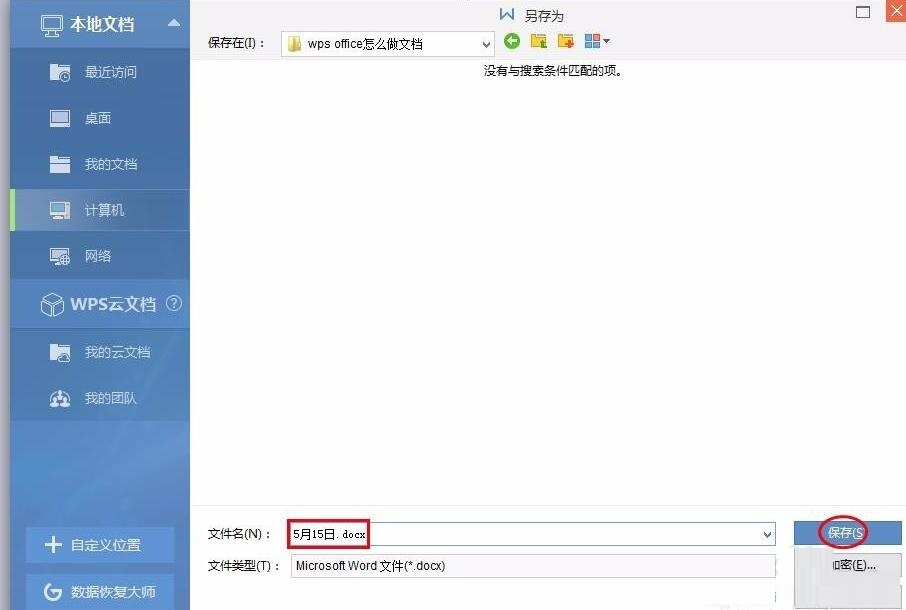Click the green back arrow icon
The image size is (906, 610).
click(x=512, y=41)
